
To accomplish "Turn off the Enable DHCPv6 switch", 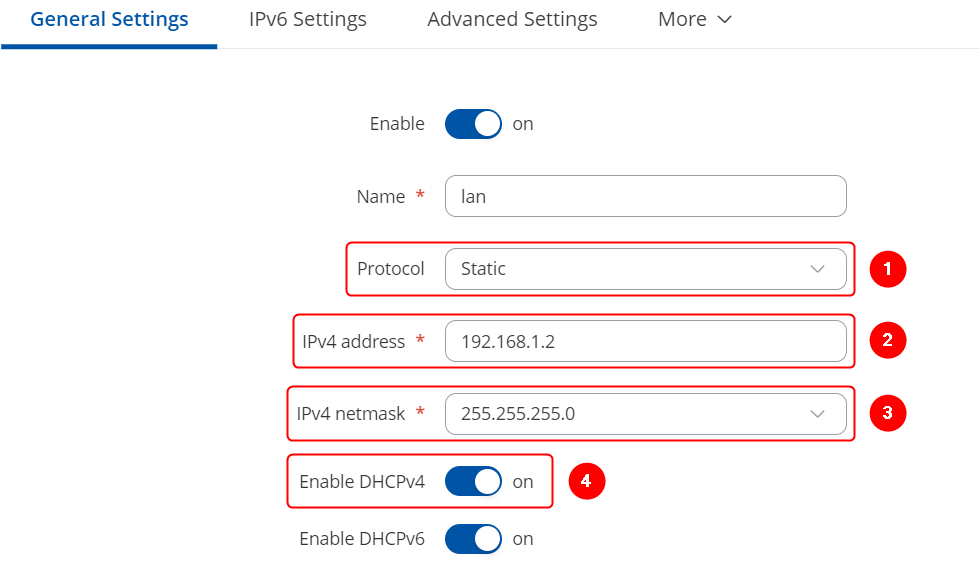I will [473, 539].
